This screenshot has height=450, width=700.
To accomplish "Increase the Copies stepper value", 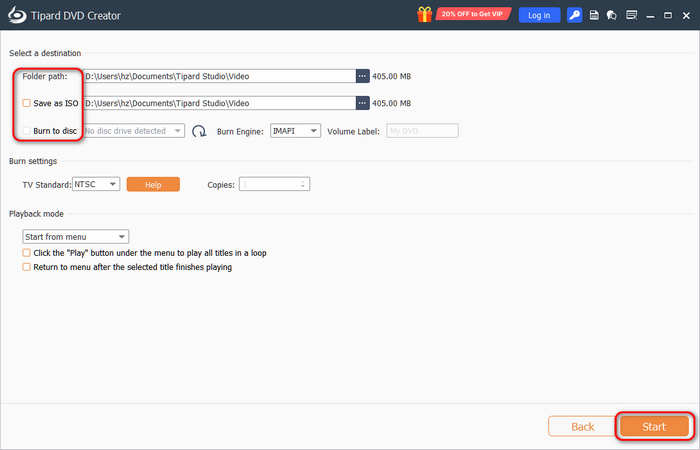I will [x=303, y=182].
